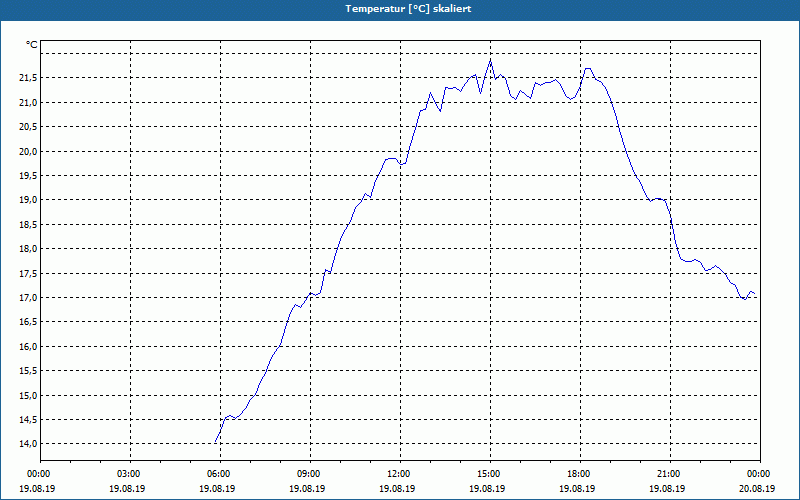800x500 pixels.
Task: Select the 19.08.19 date under 06:00
Action: (217, 488)
